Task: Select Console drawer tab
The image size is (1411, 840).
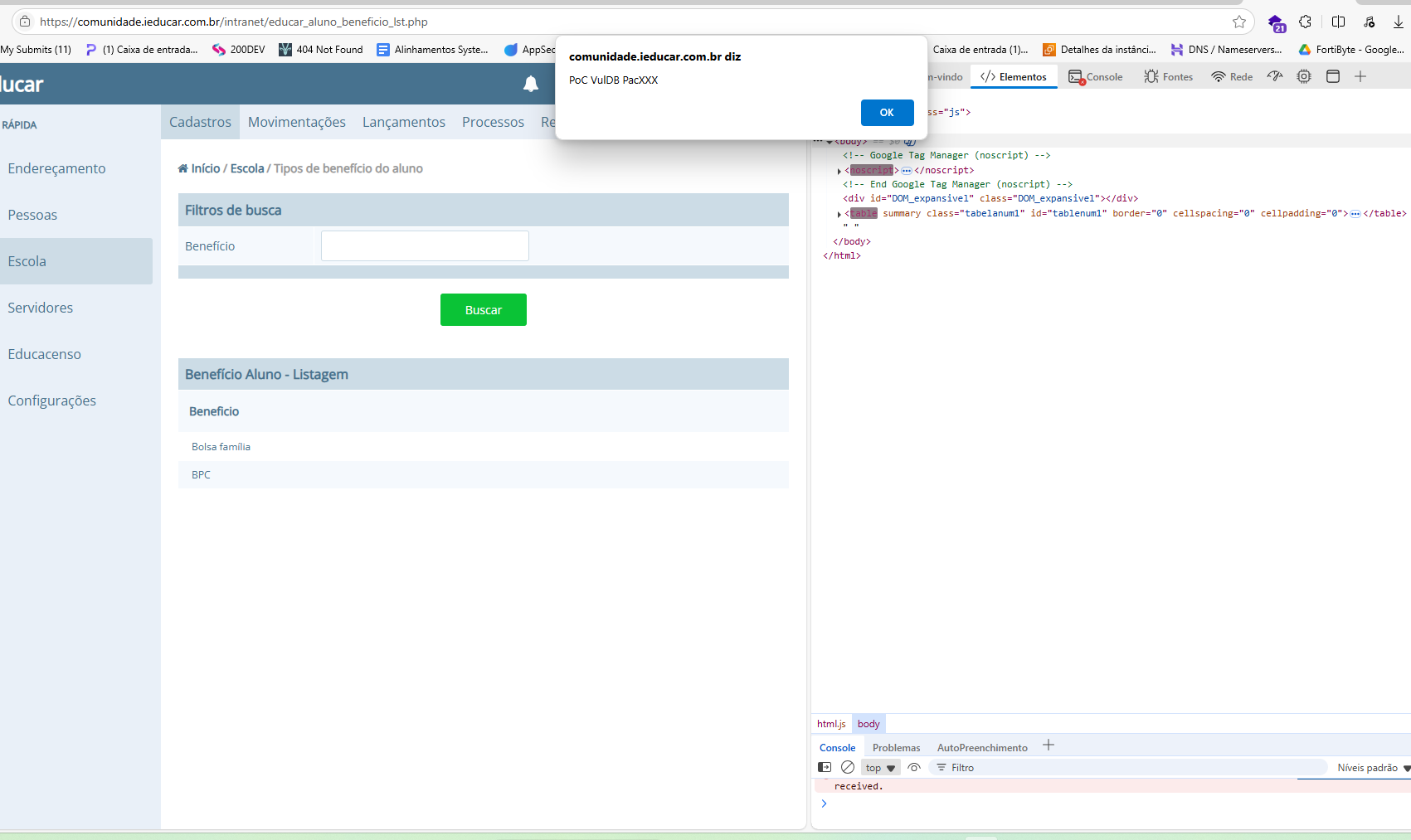Action: tap(838, 747)
